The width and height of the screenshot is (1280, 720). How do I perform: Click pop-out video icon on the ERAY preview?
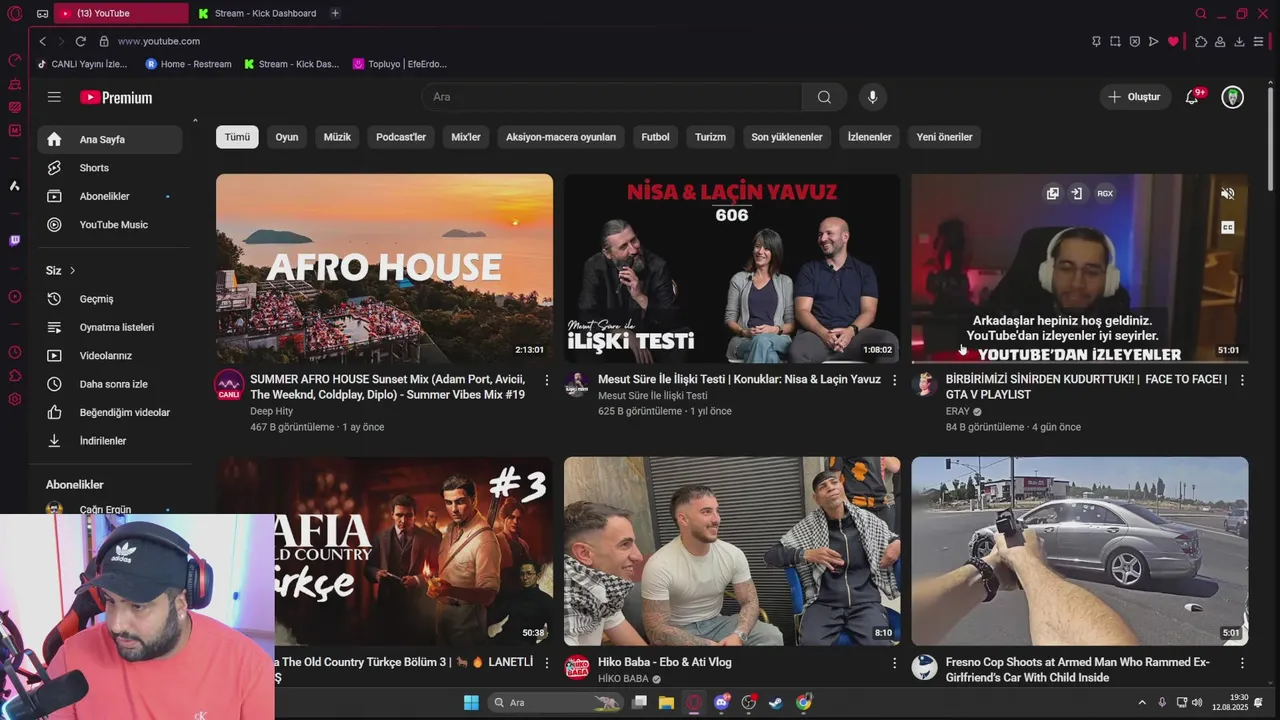(x=1052, y=193)
